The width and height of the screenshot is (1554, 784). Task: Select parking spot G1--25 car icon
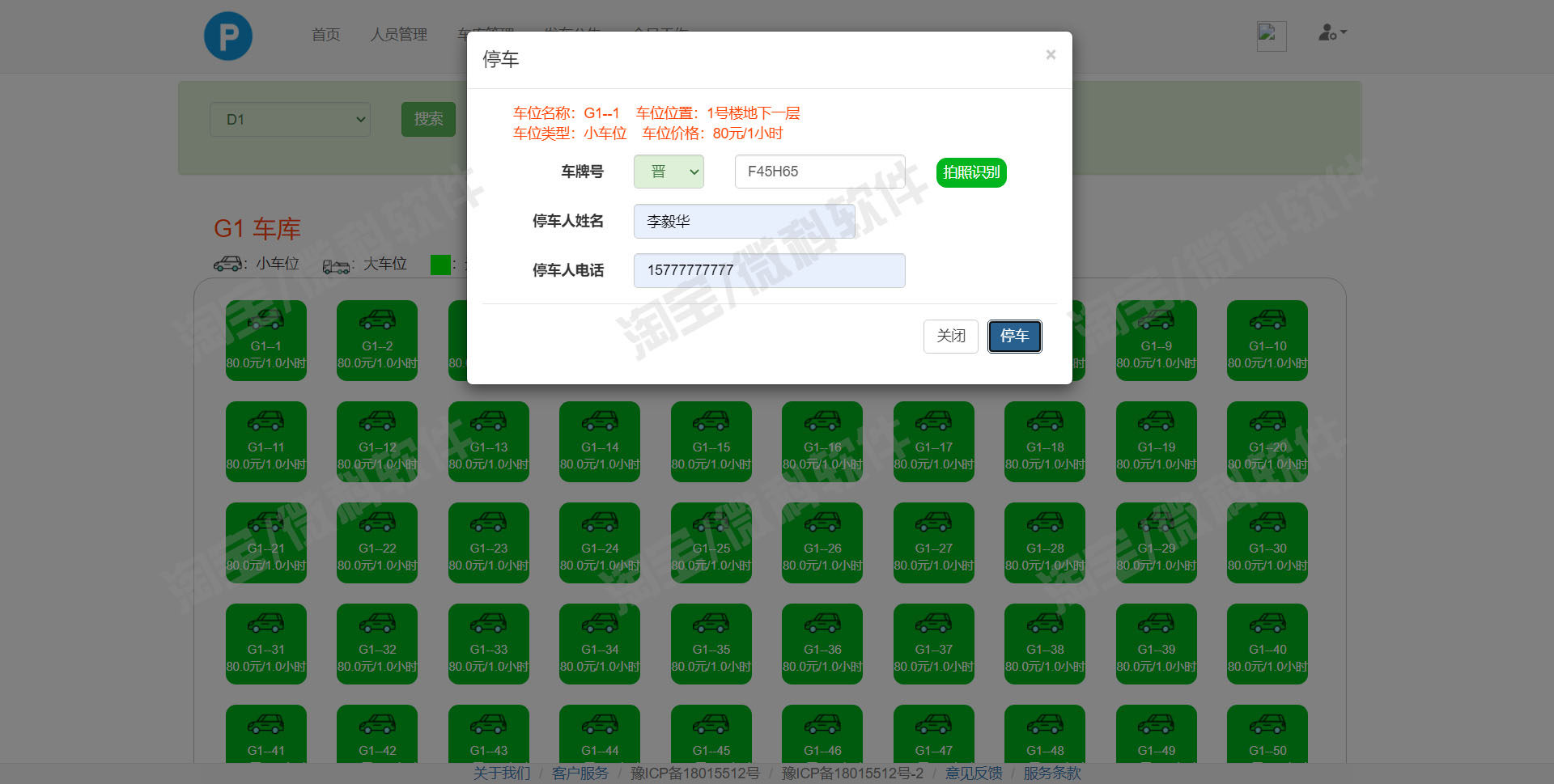pos(711,522)
